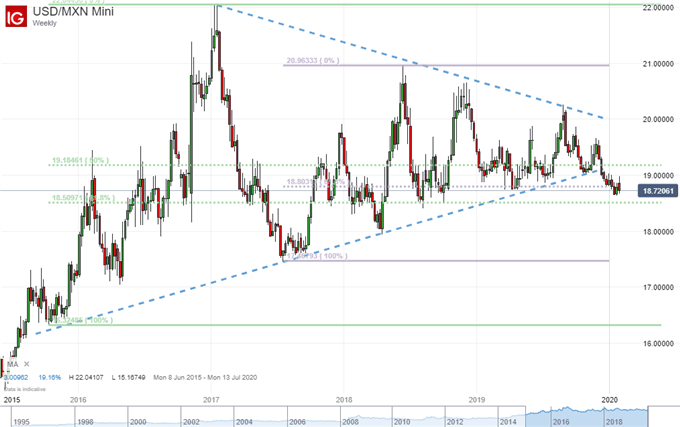Image resolution: width=680 pixels, height=427 pixels.
Task: Click the 18.72061 current price tag
Action: coord(658,191)
